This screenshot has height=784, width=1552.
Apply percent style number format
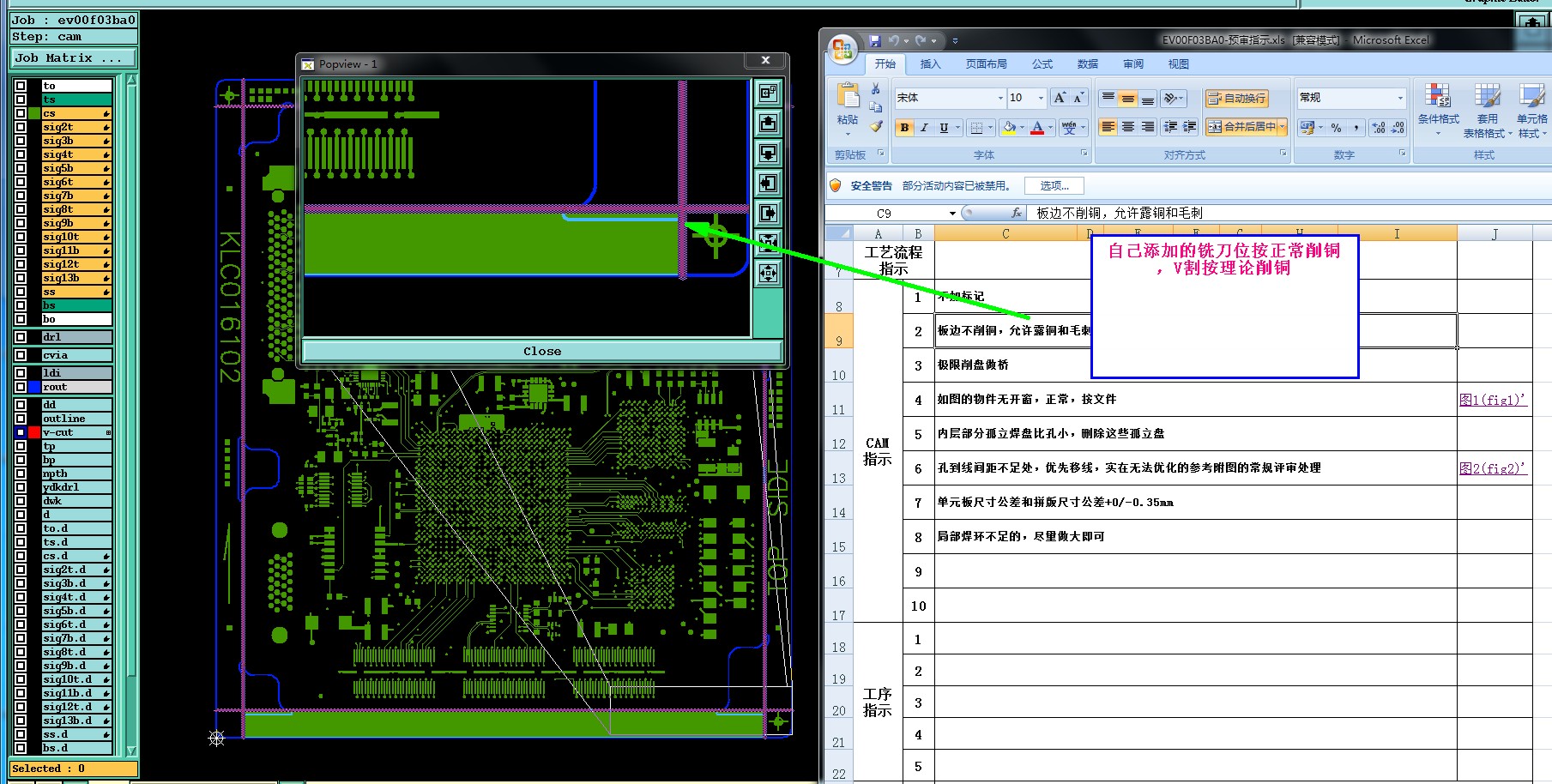[1336, 128]
